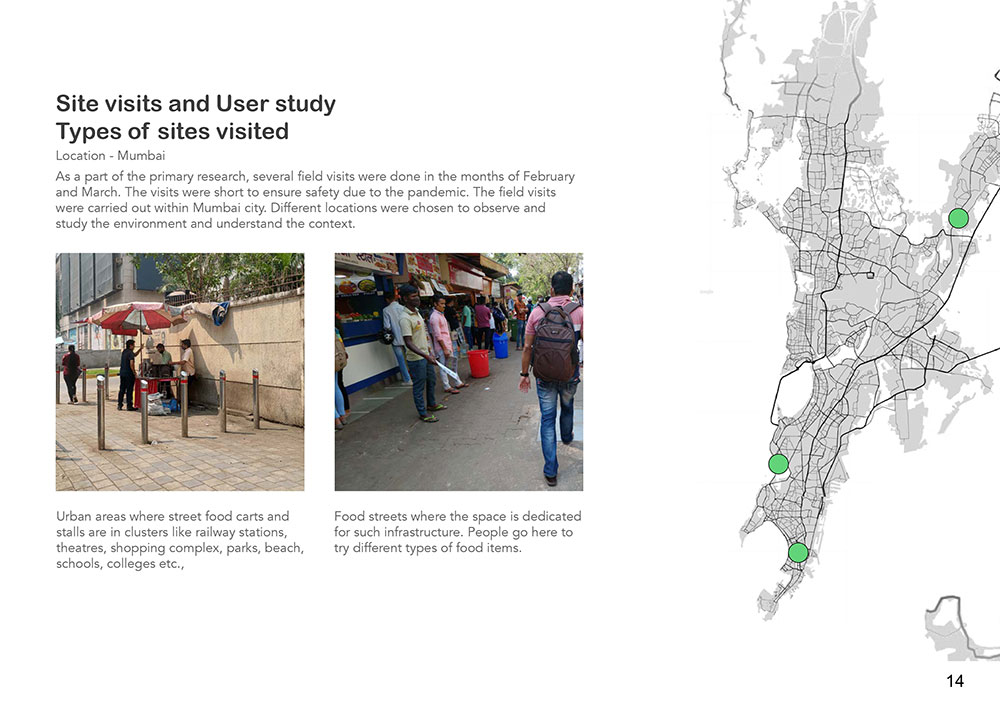Click the blue bucket in the food street photo
Screen dimensions: 1000x707
(x=500, y=346)
